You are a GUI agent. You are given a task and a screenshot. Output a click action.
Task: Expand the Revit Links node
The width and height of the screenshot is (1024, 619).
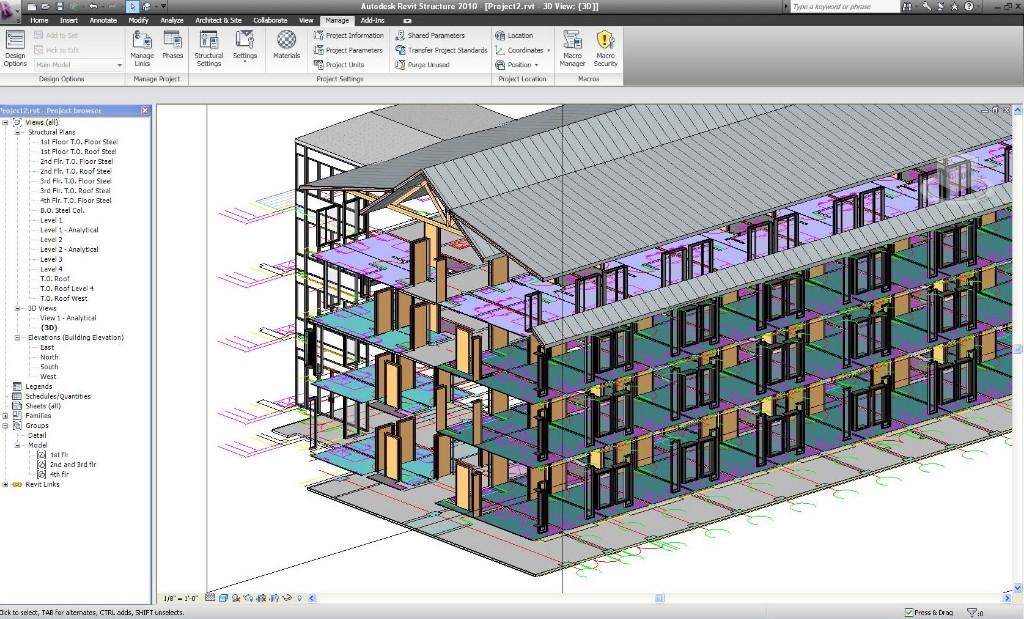5,484
